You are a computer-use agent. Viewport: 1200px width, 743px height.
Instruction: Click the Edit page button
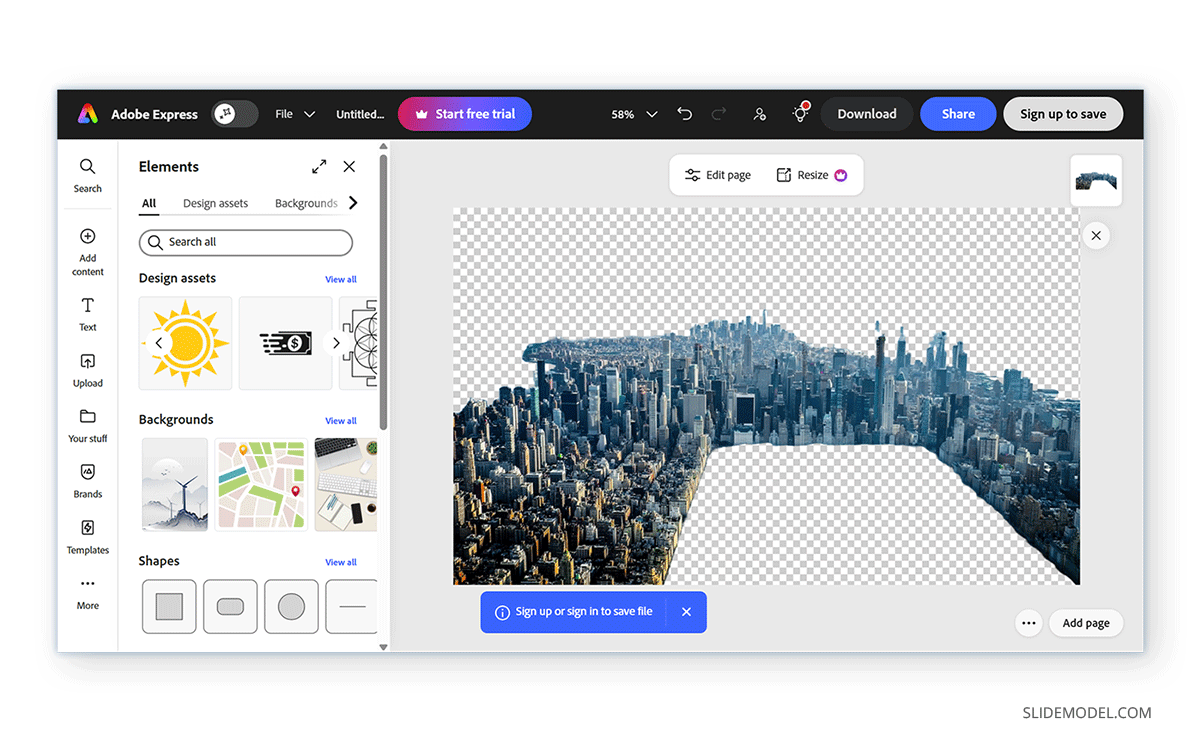[717, 175]
